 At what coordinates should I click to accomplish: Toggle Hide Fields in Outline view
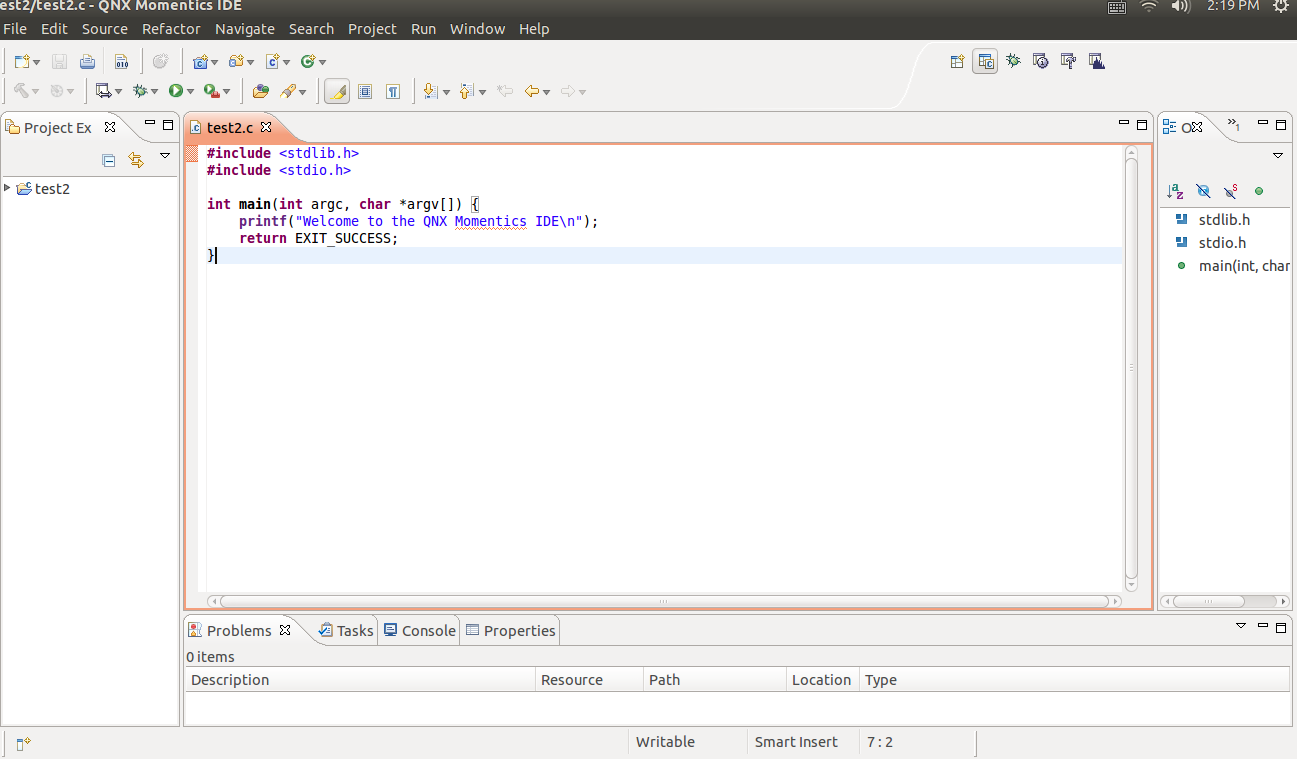point(1203,191)
